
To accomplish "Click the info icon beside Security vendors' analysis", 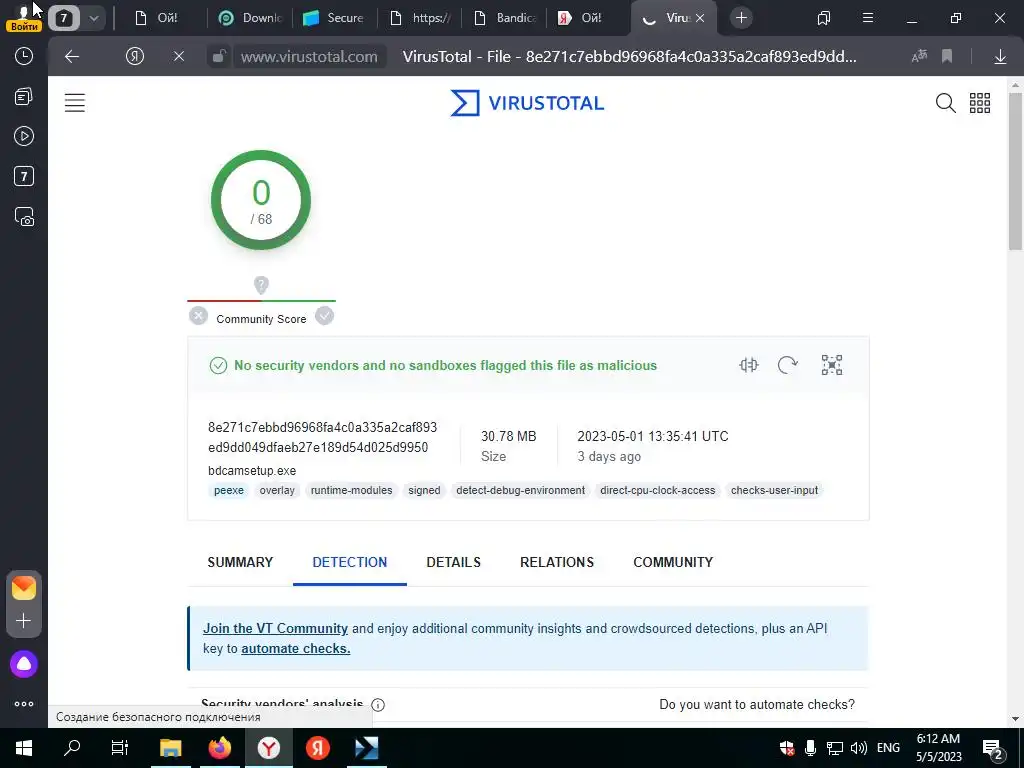I will pos(378,705).
